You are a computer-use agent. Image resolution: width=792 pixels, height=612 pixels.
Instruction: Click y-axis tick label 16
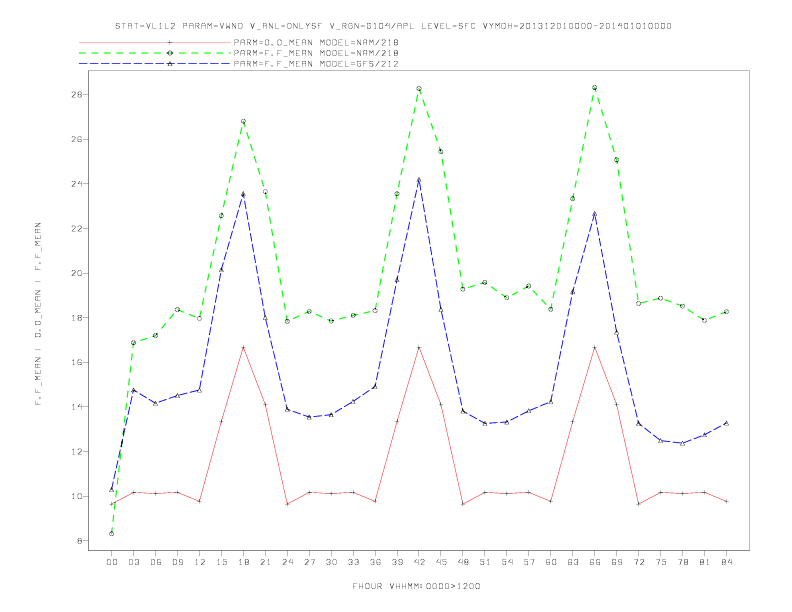[x=77, y=363]
